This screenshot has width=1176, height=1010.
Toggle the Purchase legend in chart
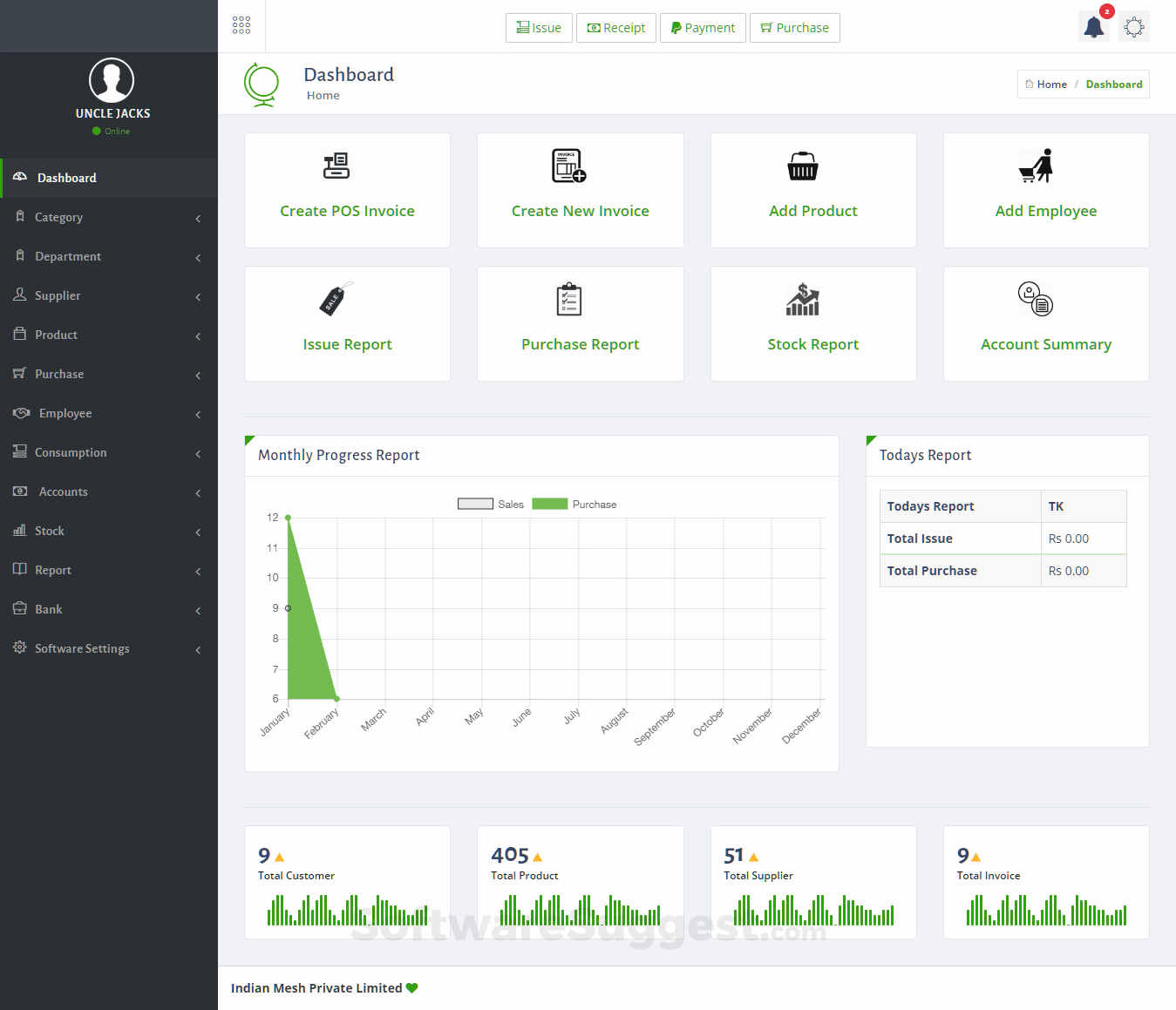coord(574,504)
